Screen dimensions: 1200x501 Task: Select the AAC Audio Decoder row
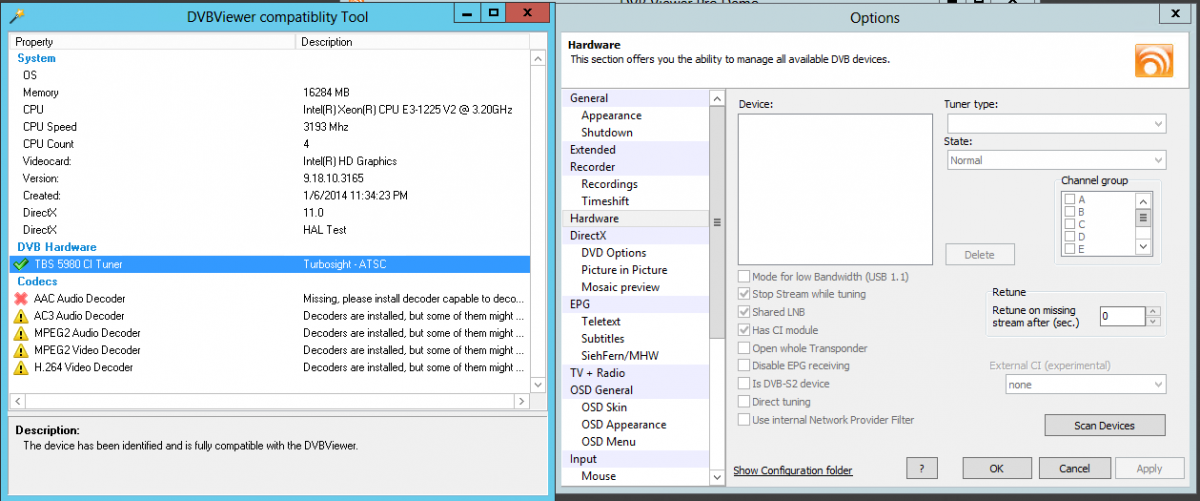pos(270,298)
